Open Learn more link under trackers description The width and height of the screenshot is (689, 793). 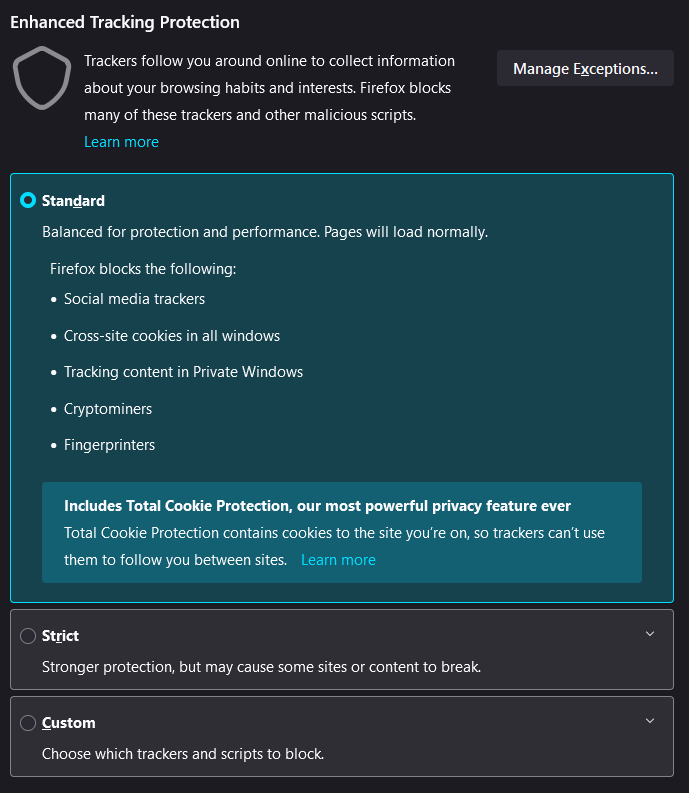tap(121, 142)
